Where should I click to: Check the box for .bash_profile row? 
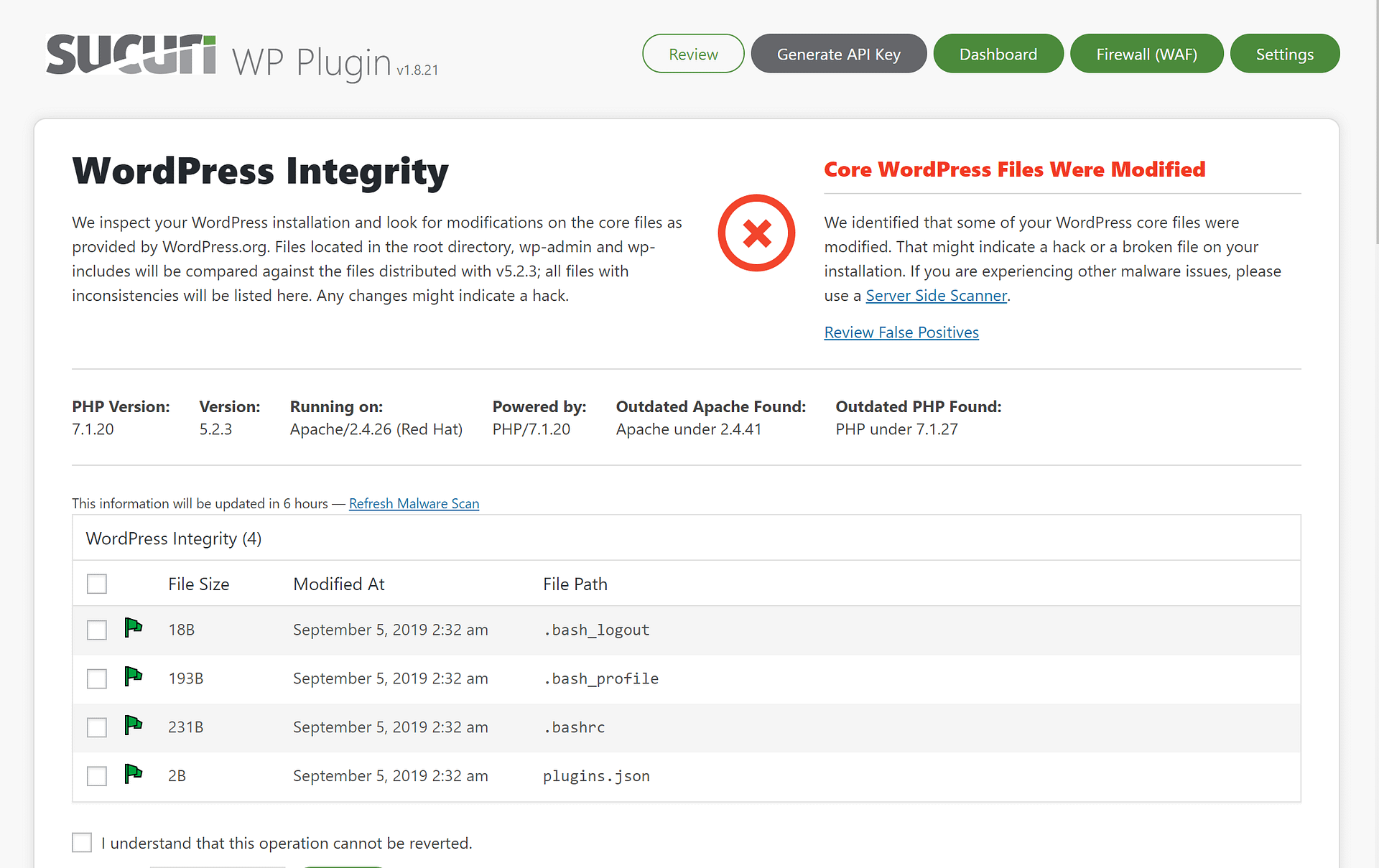97,678
